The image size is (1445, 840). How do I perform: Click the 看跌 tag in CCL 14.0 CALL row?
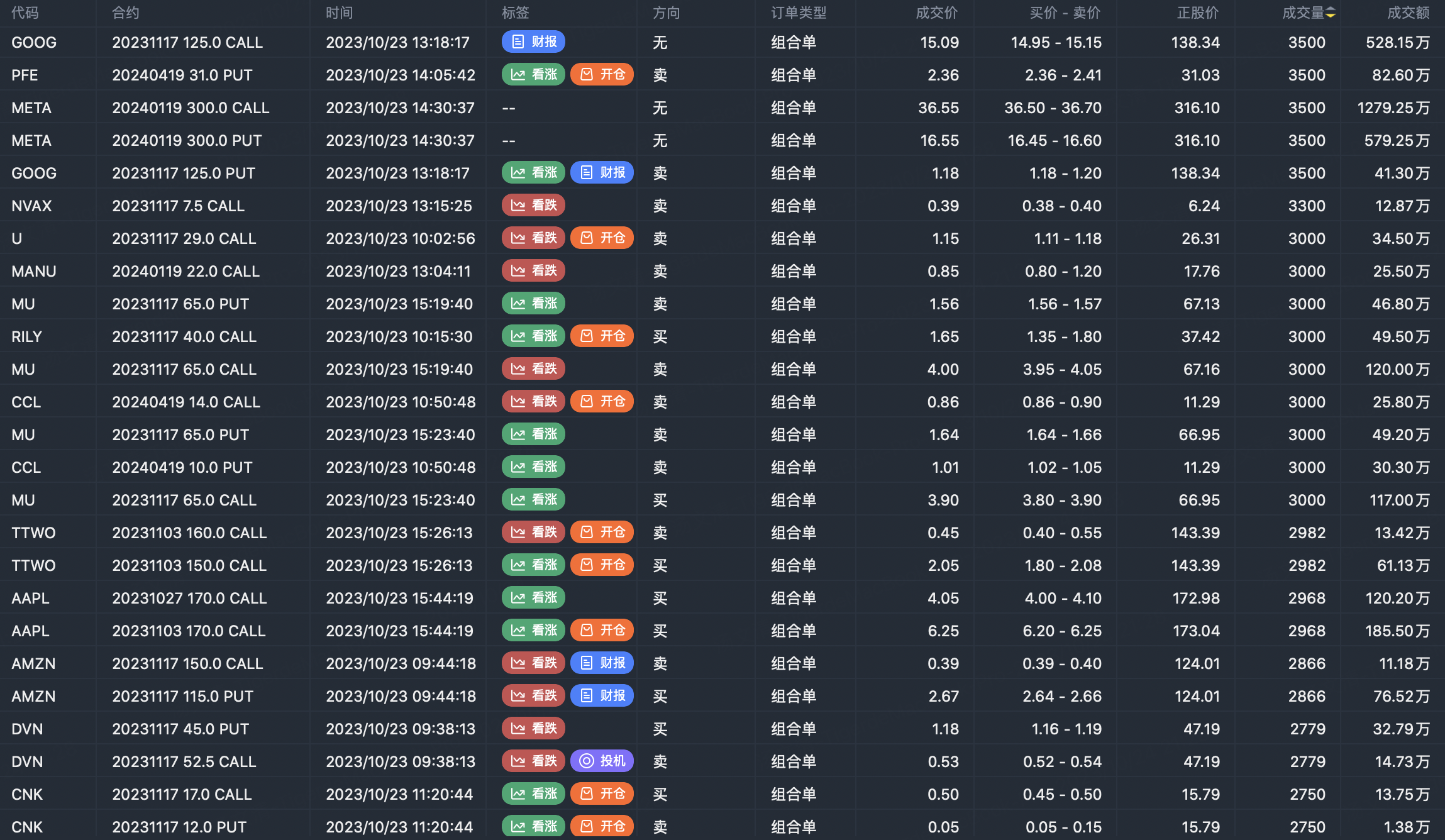coord(533,401)
